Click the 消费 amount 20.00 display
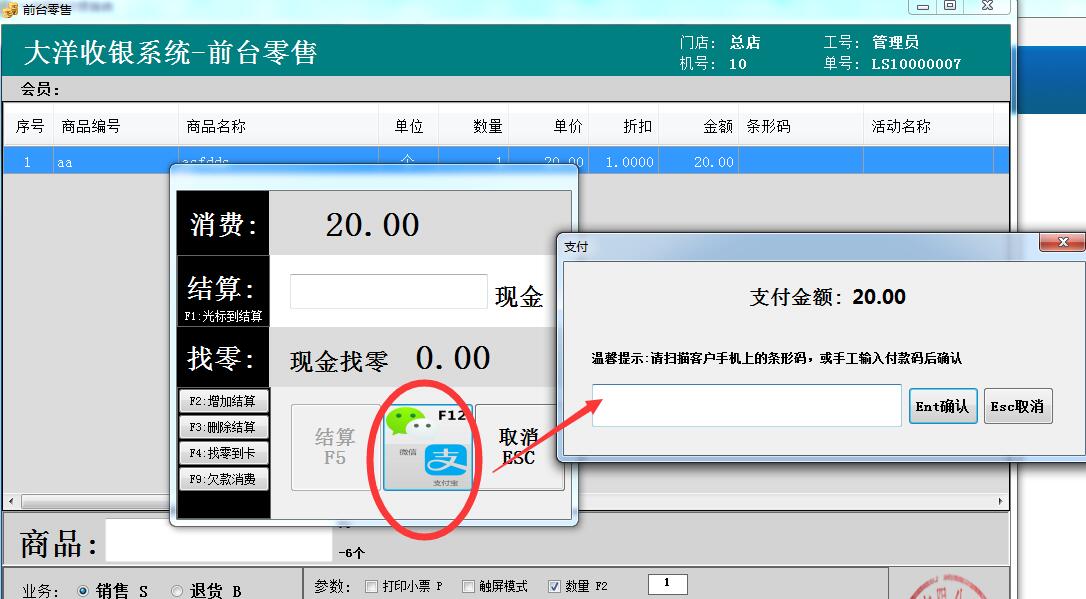This screenshot has height=599, width=1086. pyautogui.click(x=373, y=225)
